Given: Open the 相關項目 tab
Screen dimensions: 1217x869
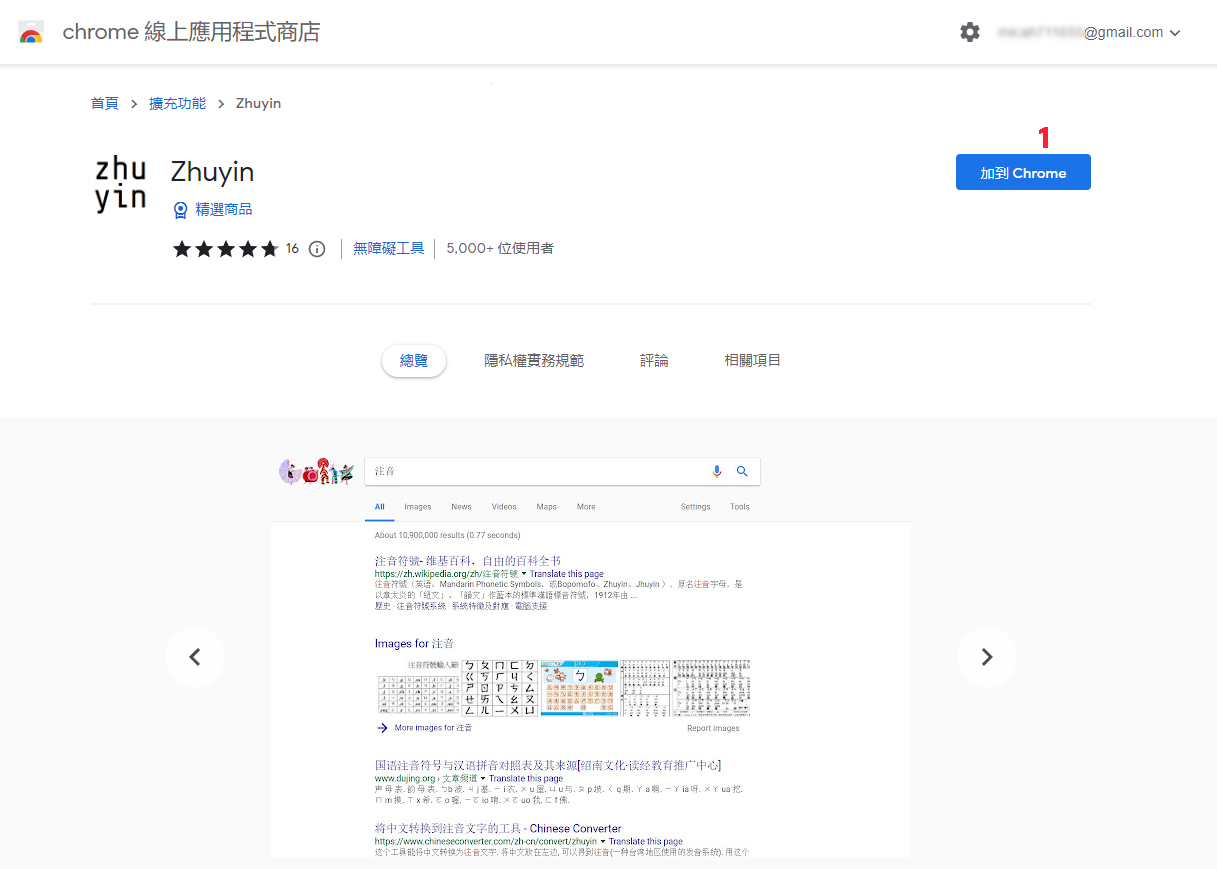Looking at the screenshot, I should [x=753, y=360].
